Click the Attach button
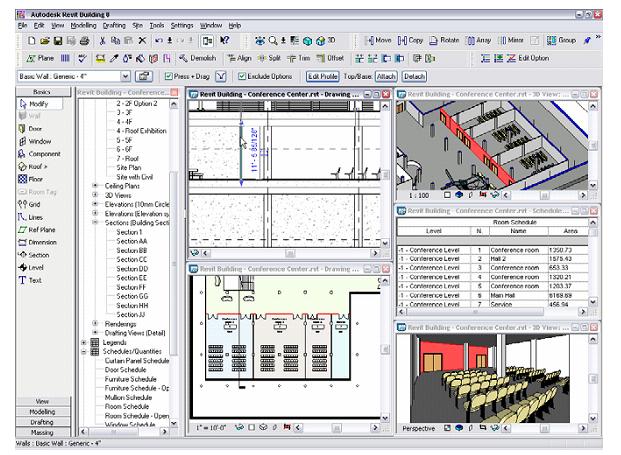The height and width of the screenshot is (455, 621). 386,76
